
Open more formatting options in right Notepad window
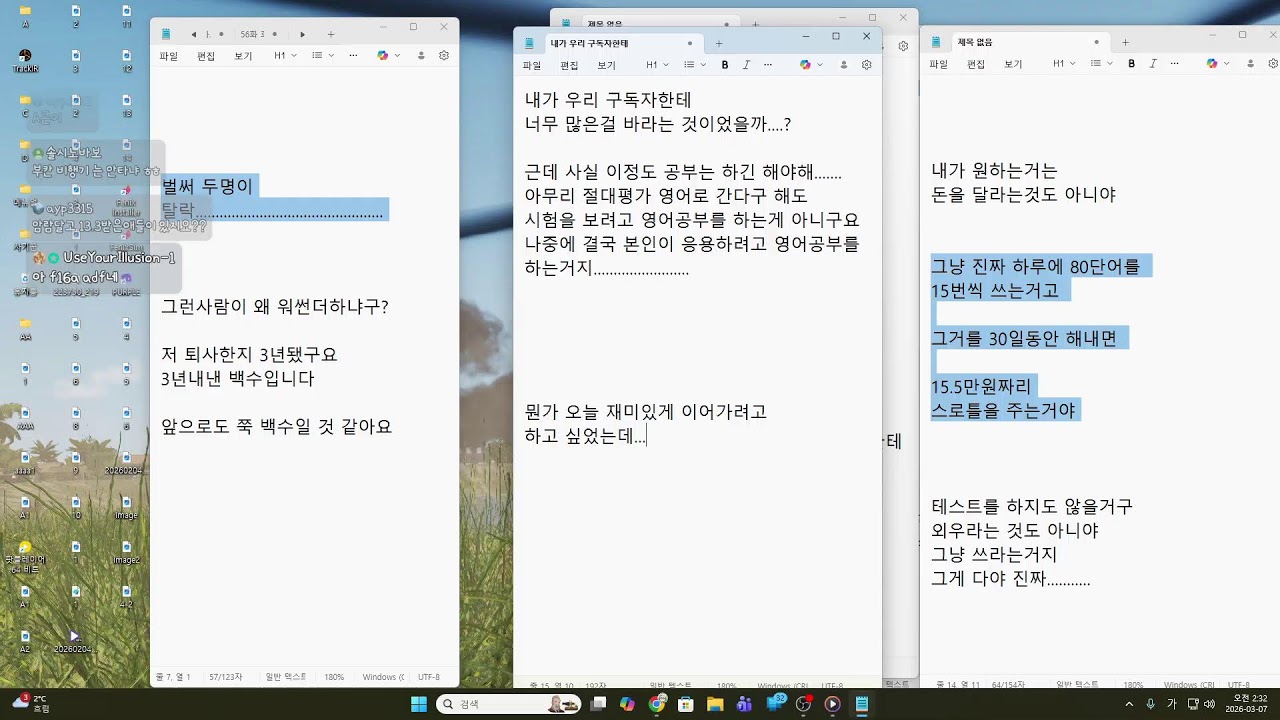point(1175,63)
